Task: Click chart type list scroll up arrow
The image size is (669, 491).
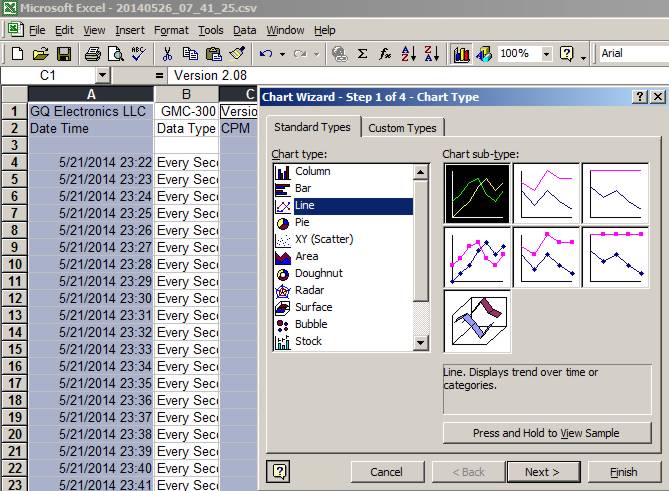Action: point(420,172)
